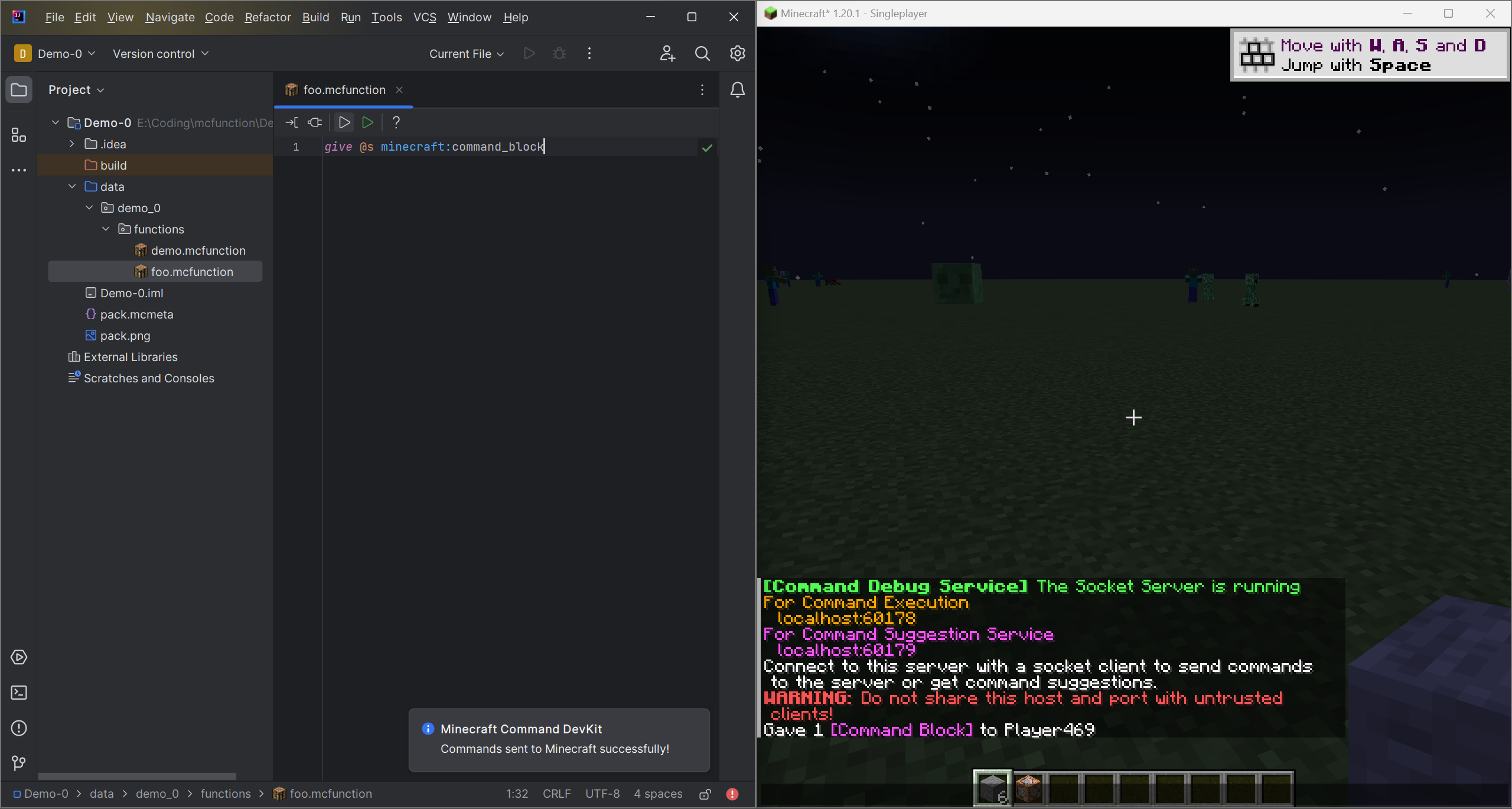Open the Terminal tool window icon

pos(19,693)
